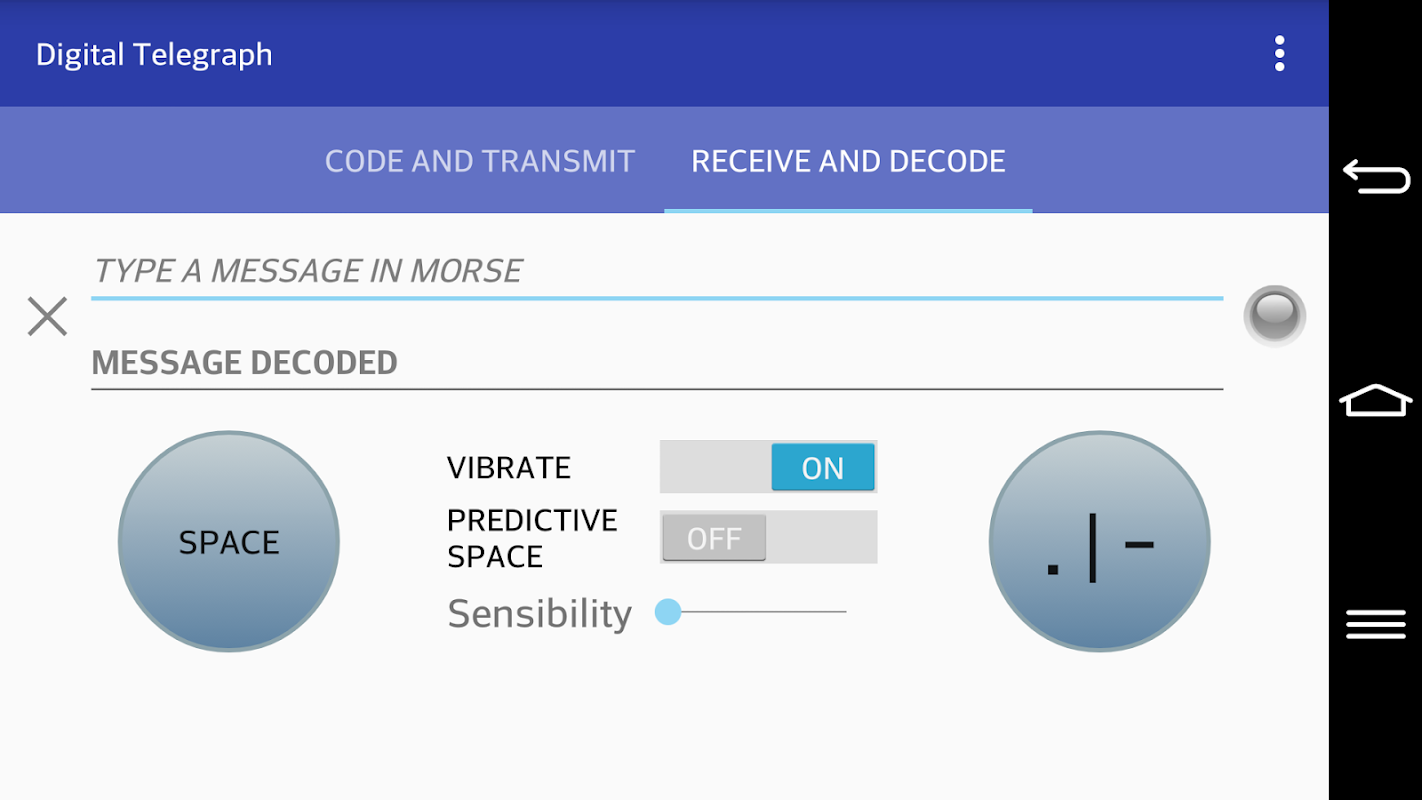Screen dimensions: 1422x800
Task: Select the RECEIVE AND DECODE tab
Action: coord(848,161)
